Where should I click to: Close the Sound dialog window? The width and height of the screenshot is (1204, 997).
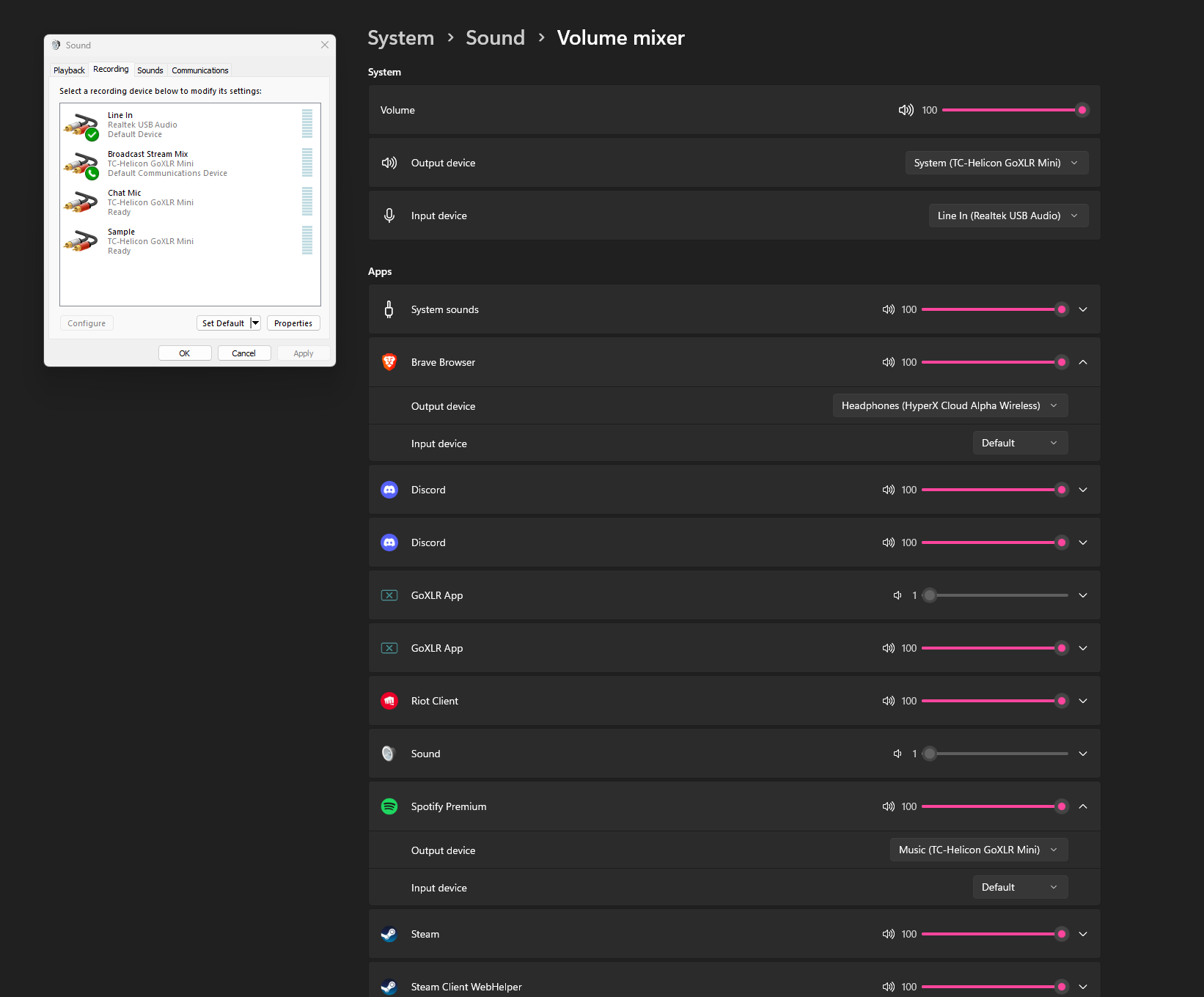click(325, 45)
